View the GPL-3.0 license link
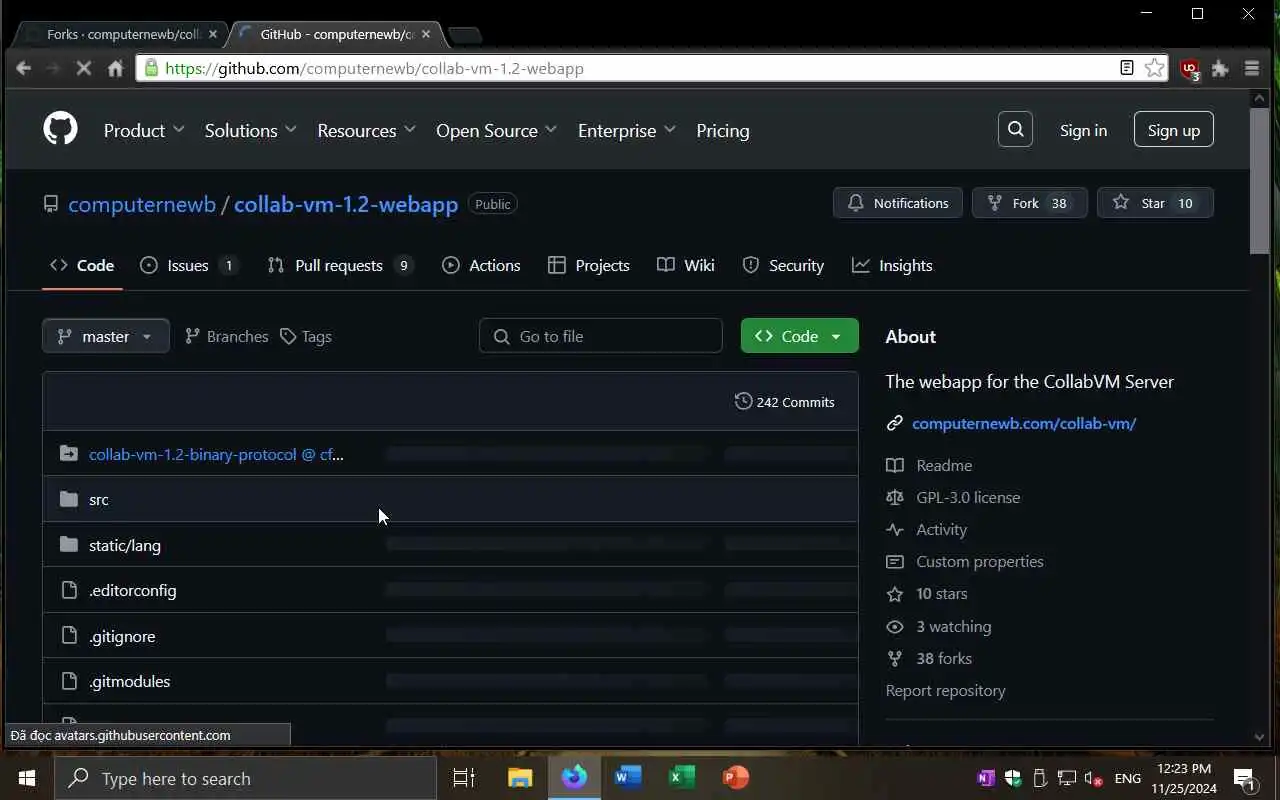The image size is (1280, 800). (x=968, y=497)
